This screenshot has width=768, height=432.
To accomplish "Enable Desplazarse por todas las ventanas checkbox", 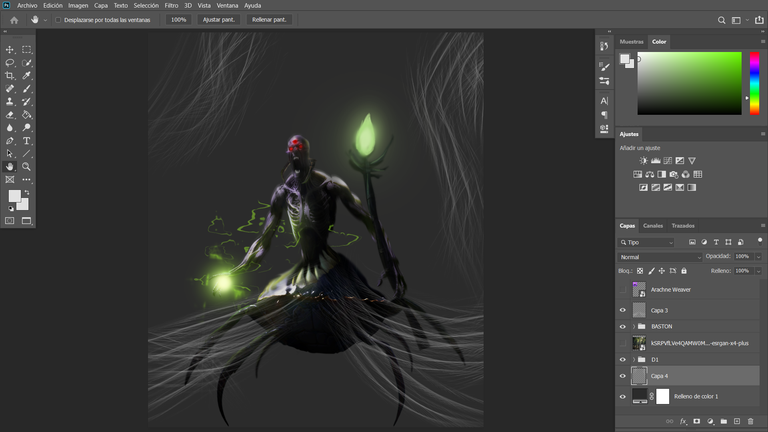I will click(58, 20).
